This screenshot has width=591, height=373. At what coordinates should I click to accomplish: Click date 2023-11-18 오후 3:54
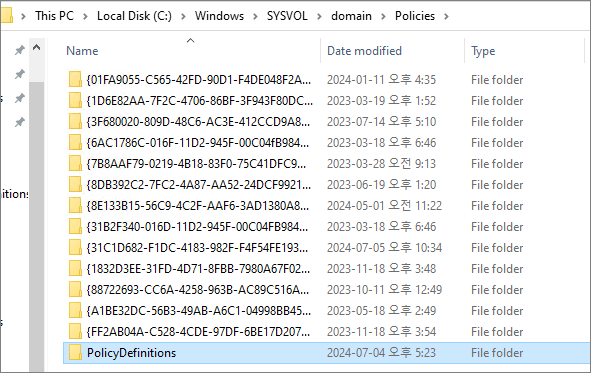381,332
